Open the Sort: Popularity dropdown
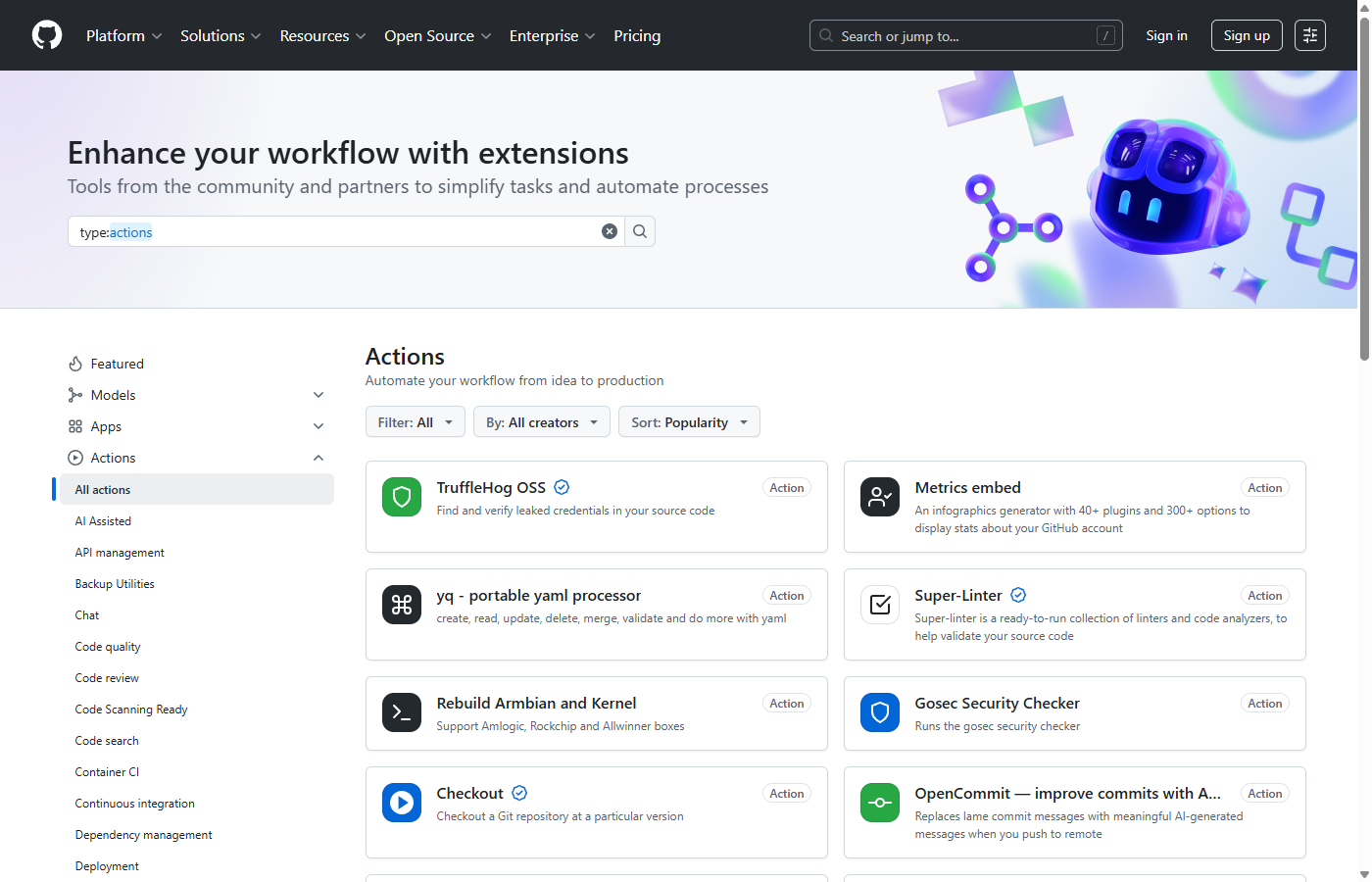Viewport: 1372px width, 882px height. point(689,421)
